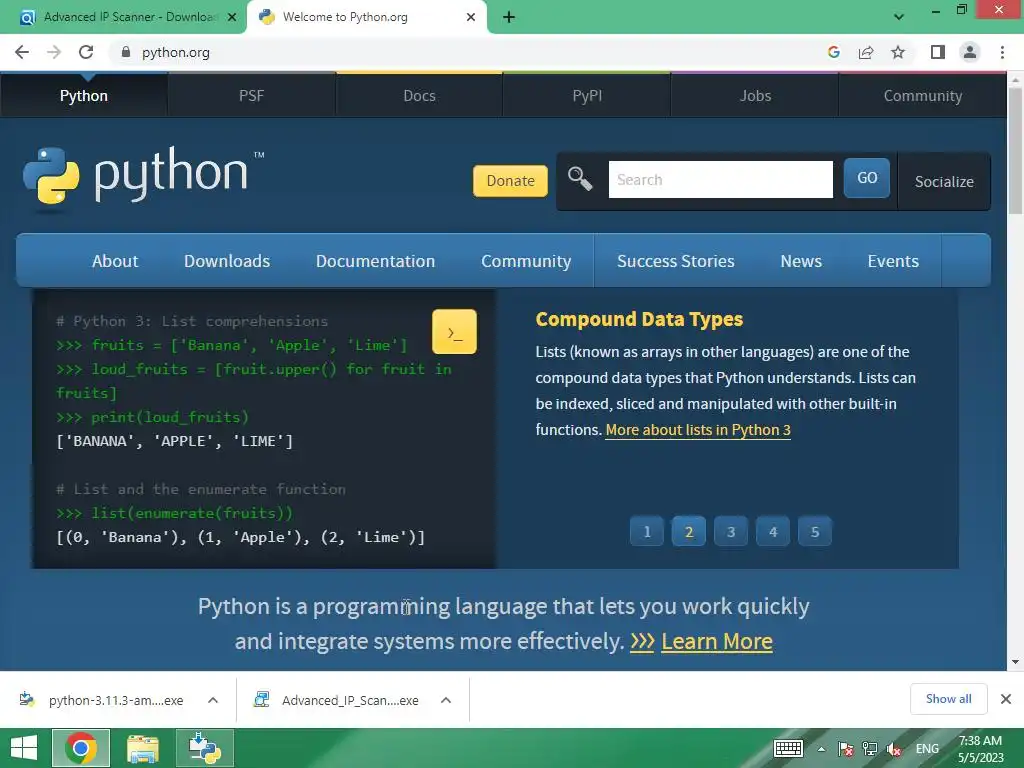Switch to slide 5
Viewport: 1024px width, 768px height.
pos(814,532)
